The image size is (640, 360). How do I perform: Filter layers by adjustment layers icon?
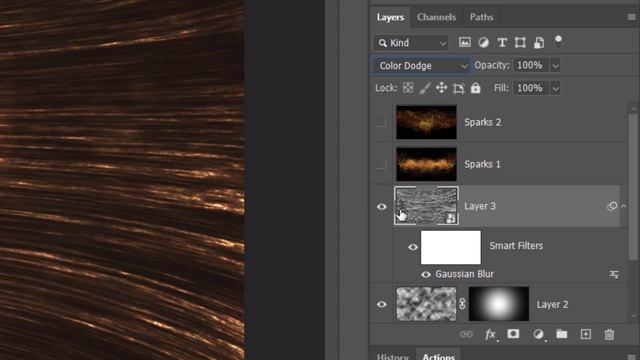(x=484, y=42)
